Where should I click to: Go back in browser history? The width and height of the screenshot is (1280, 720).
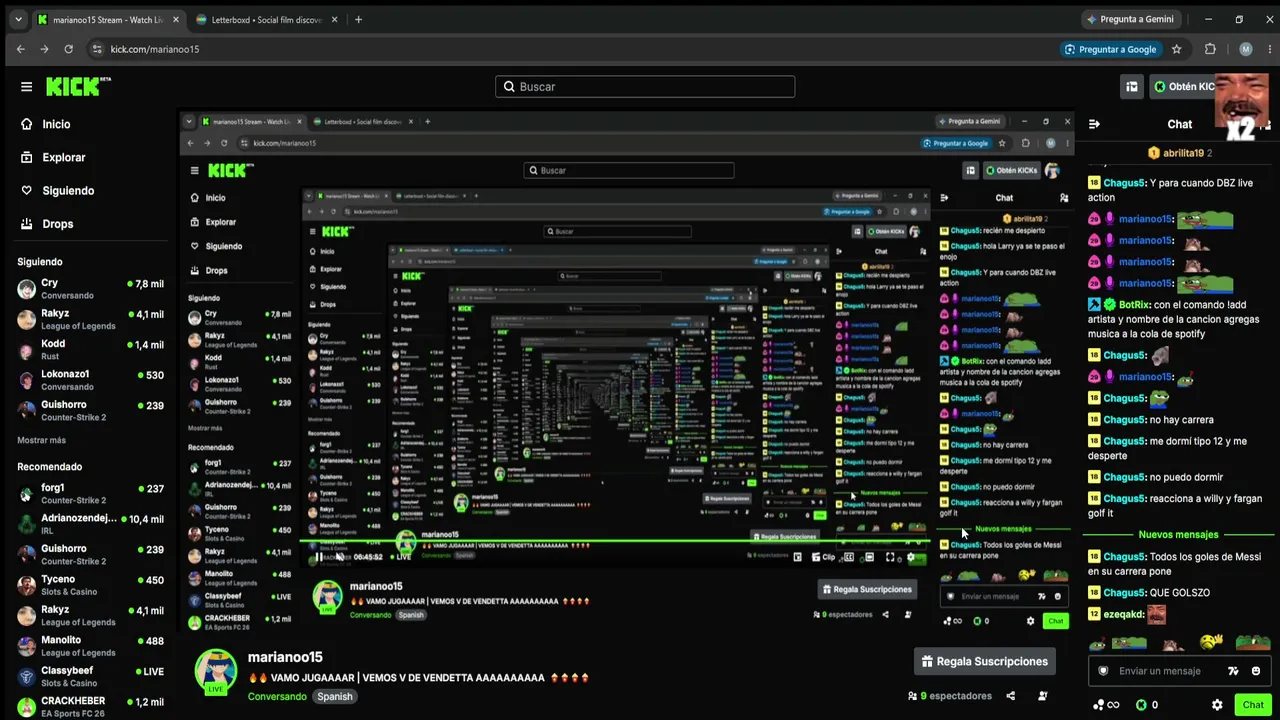tap(20, 49)
